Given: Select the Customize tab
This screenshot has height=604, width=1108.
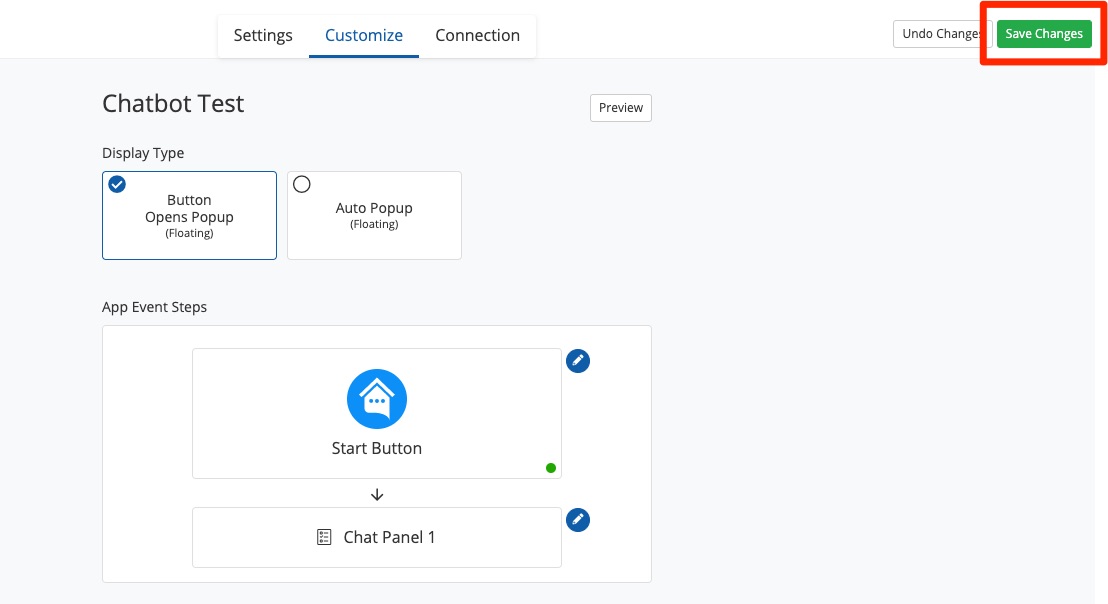Looking at the screenshot, I should [364, 35].
